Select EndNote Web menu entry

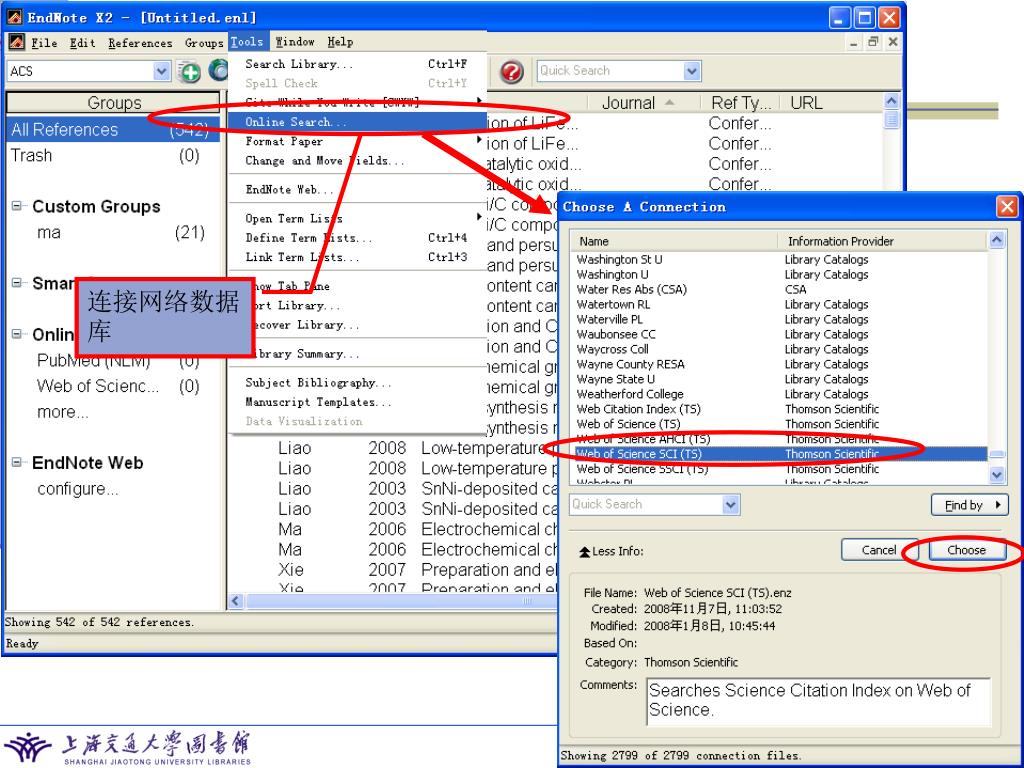(357, 189)
